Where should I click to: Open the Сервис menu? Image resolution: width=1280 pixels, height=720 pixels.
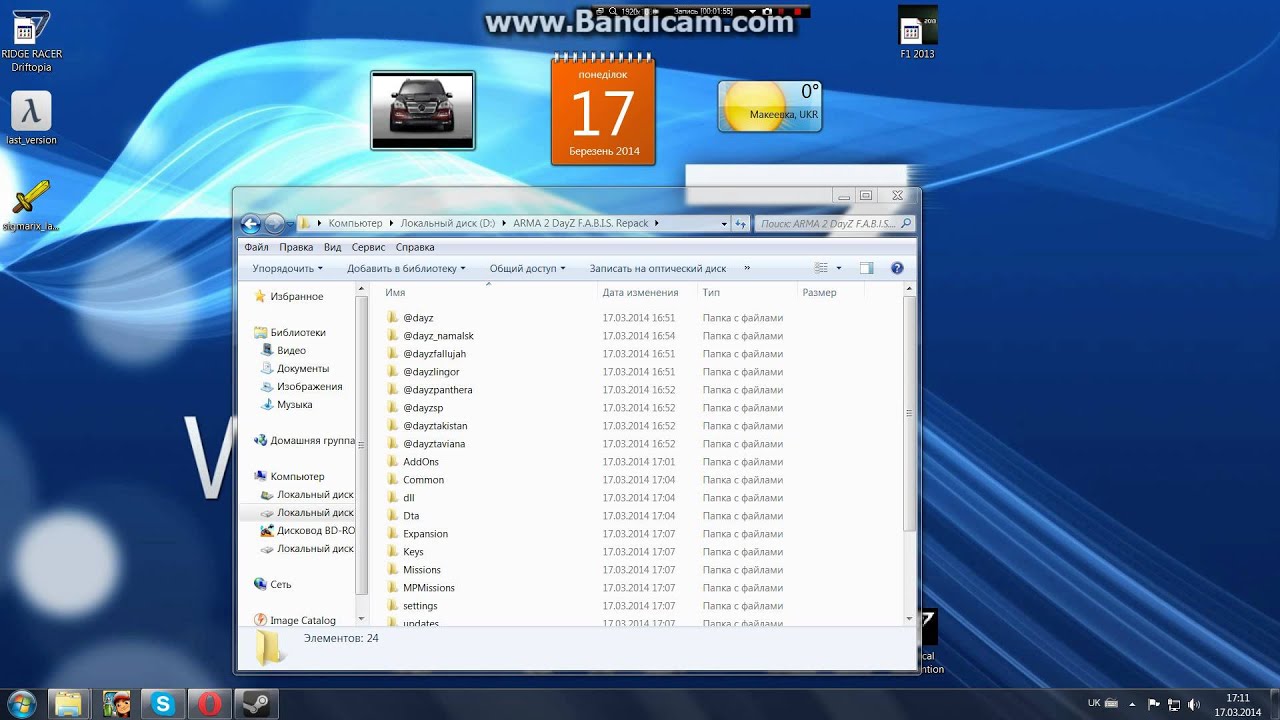369,247
